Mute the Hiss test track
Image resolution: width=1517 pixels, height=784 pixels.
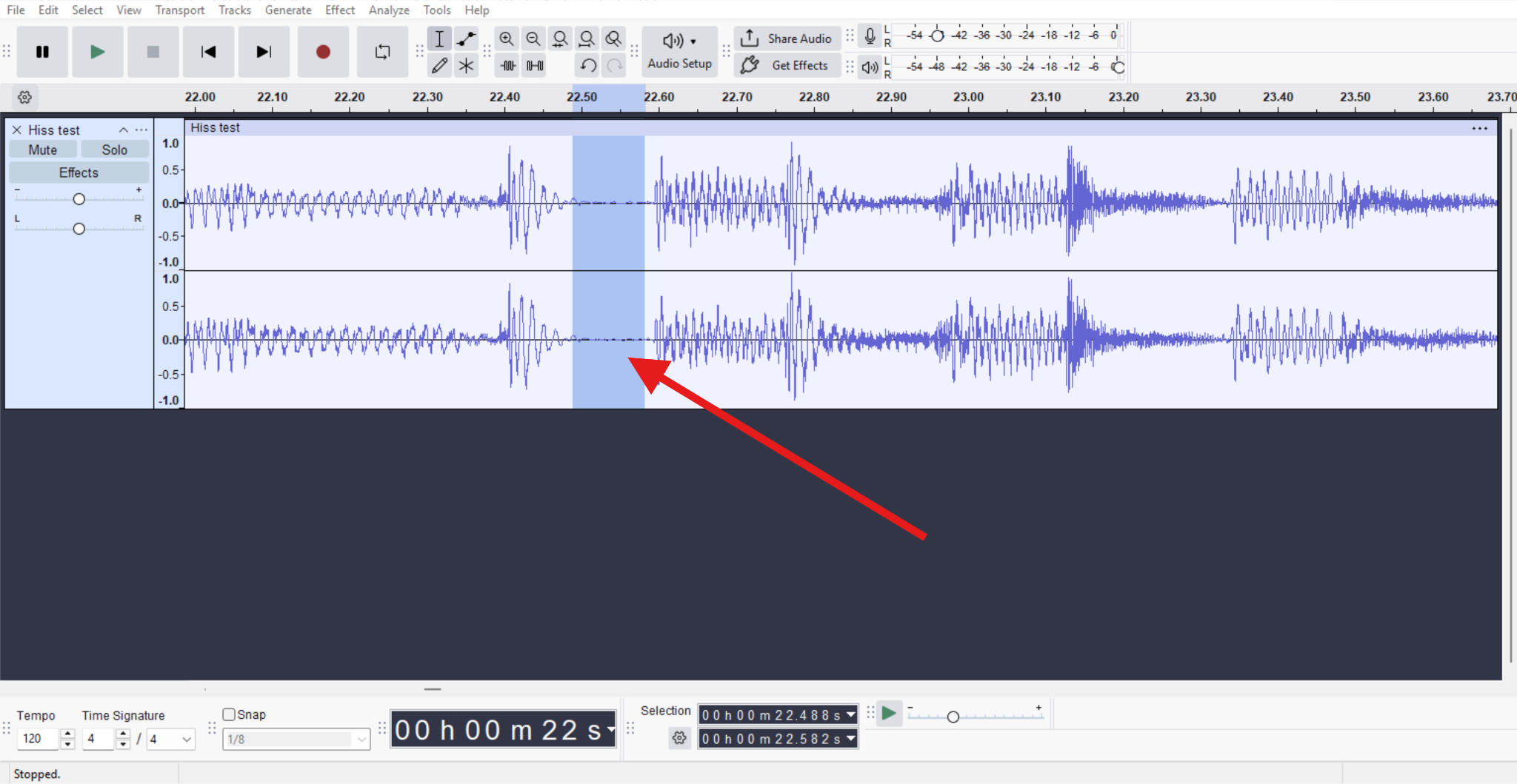(x=42, y=149)
